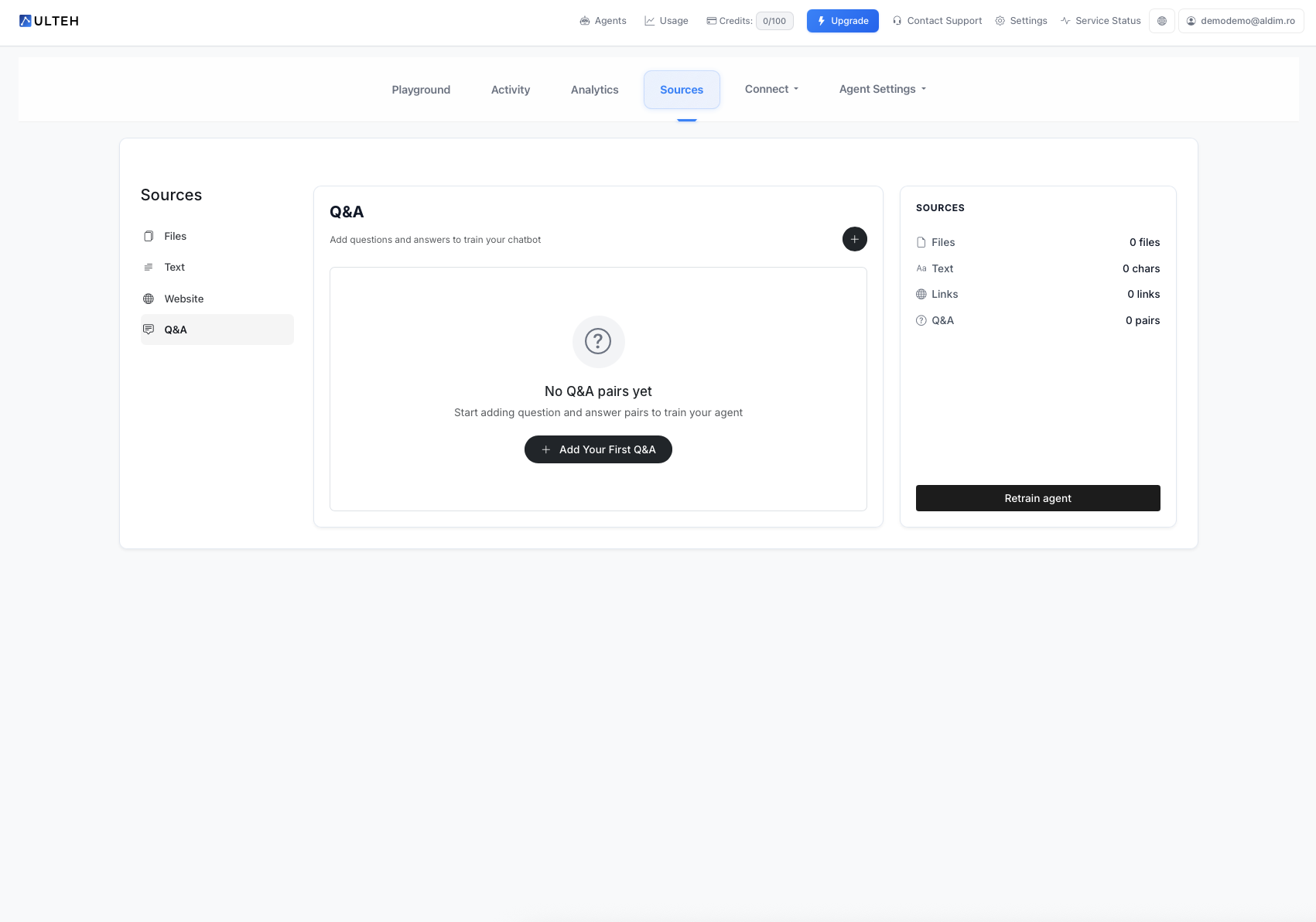Screen dimensions: 1316x922
Task: Click the 0/100 credits badge
Action: pos(774,21)
